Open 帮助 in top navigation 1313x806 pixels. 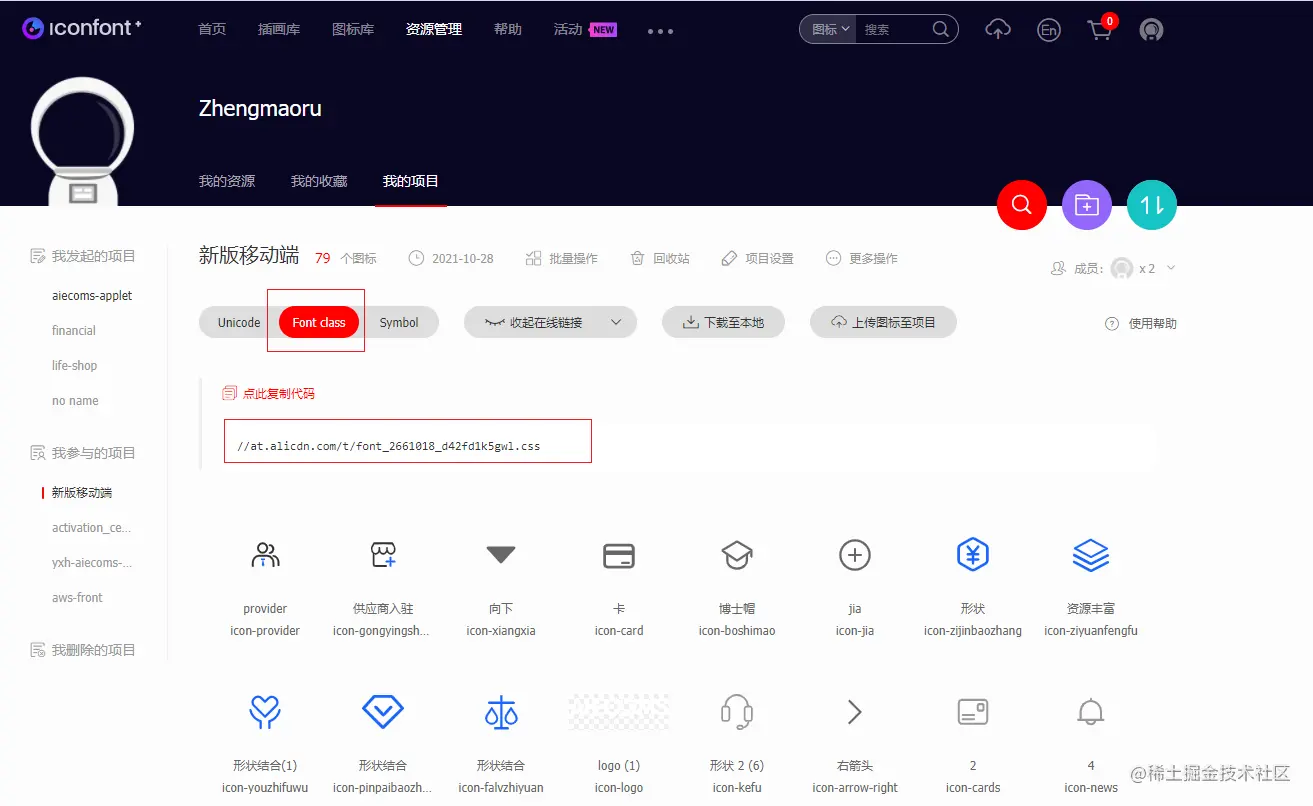click(508, 29)
